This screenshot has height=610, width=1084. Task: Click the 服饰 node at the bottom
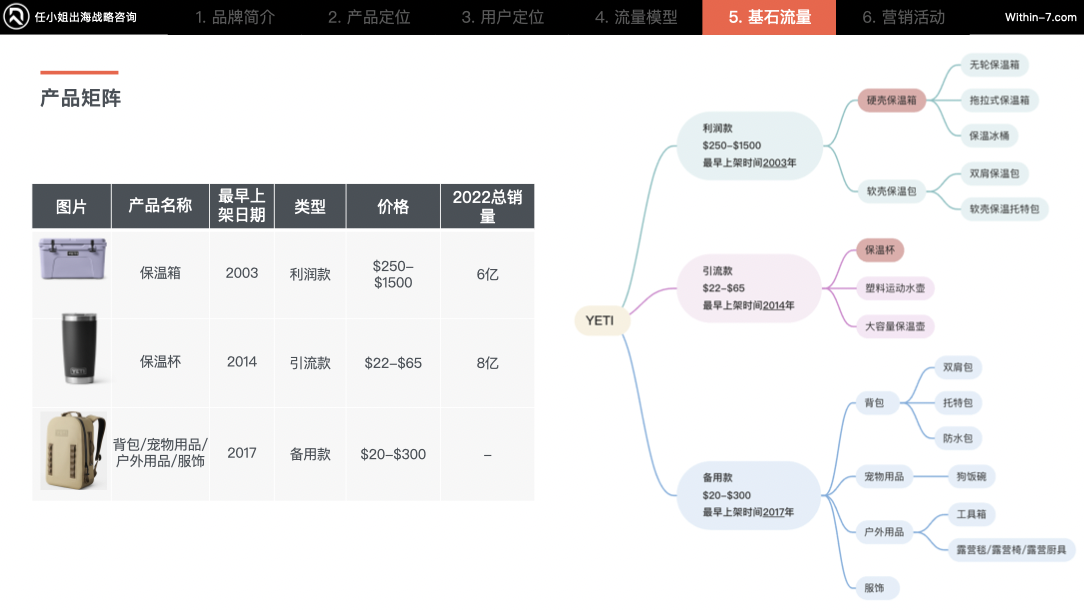click(876, 588)
